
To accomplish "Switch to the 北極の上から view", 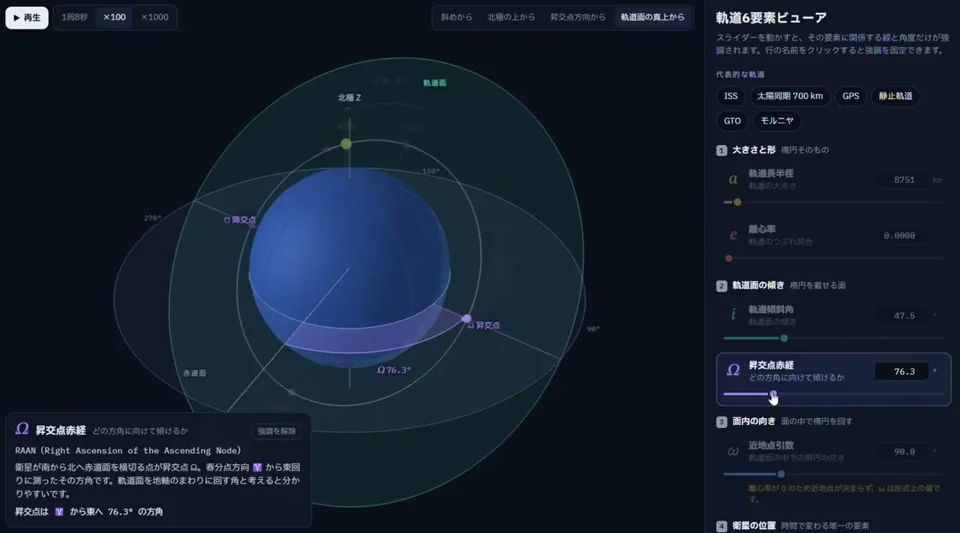I will point(511,17).
